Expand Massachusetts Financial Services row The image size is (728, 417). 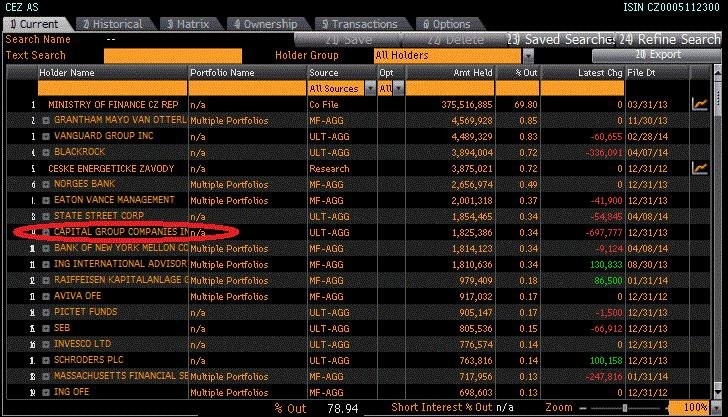[46, 377]
